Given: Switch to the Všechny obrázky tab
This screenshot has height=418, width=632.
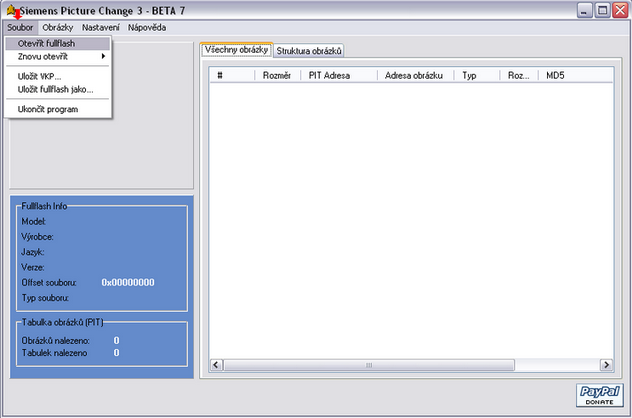Looking at the screenshot, I should 237,50.
